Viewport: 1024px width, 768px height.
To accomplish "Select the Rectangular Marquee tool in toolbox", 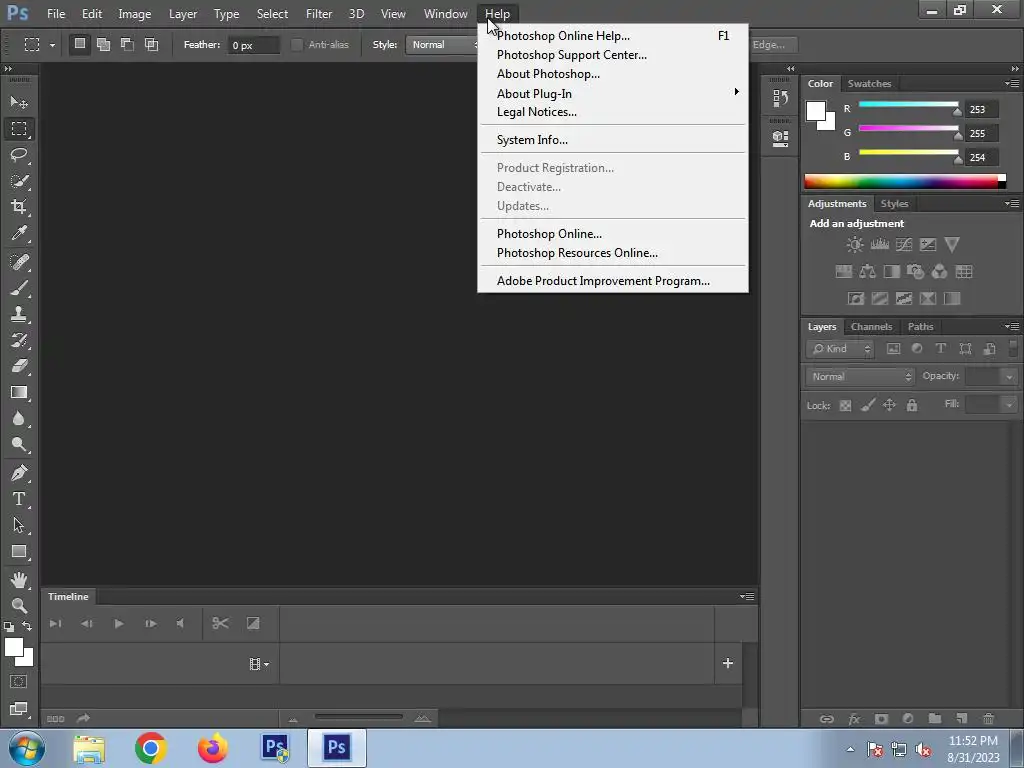I will coord(19,129).
